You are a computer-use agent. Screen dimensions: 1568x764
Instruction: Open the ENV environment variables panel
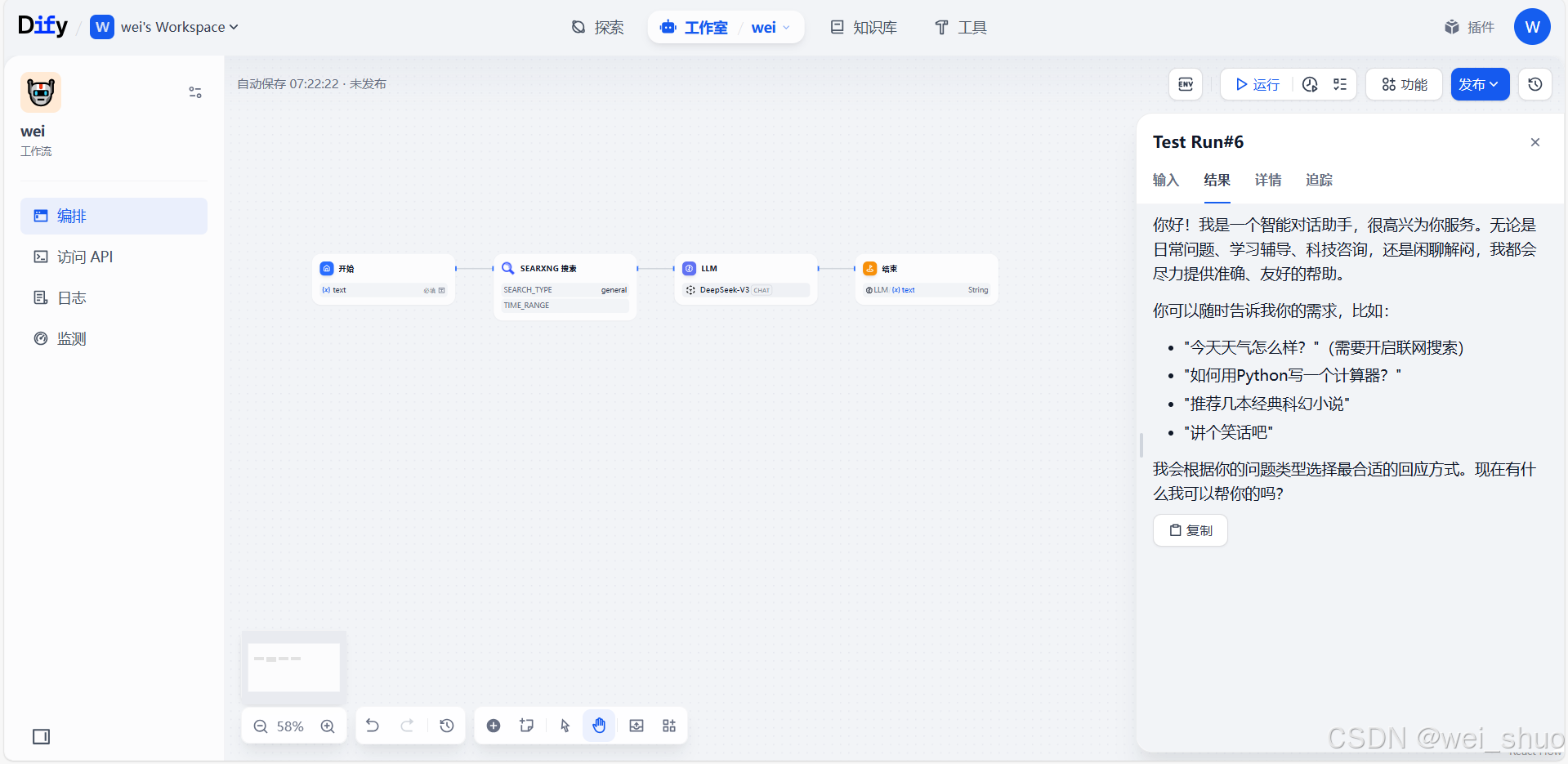(1186, 84)
